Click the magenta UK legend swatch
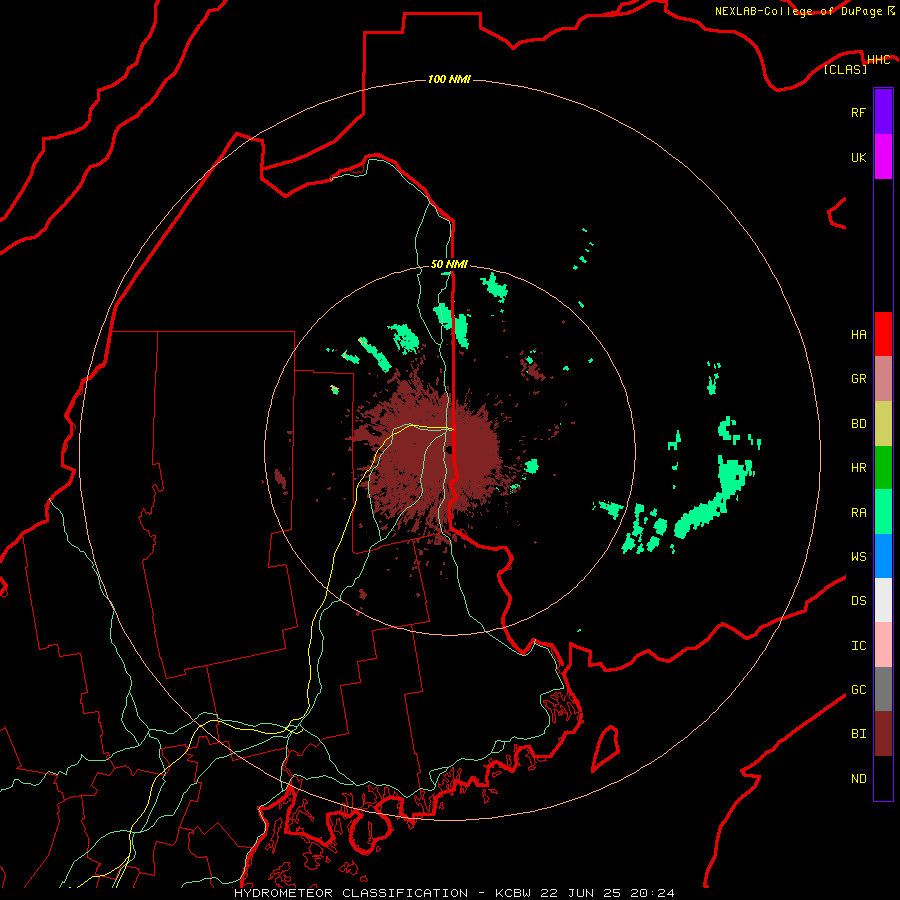This screenshot has width=900, height=900. tap(883, 157)
